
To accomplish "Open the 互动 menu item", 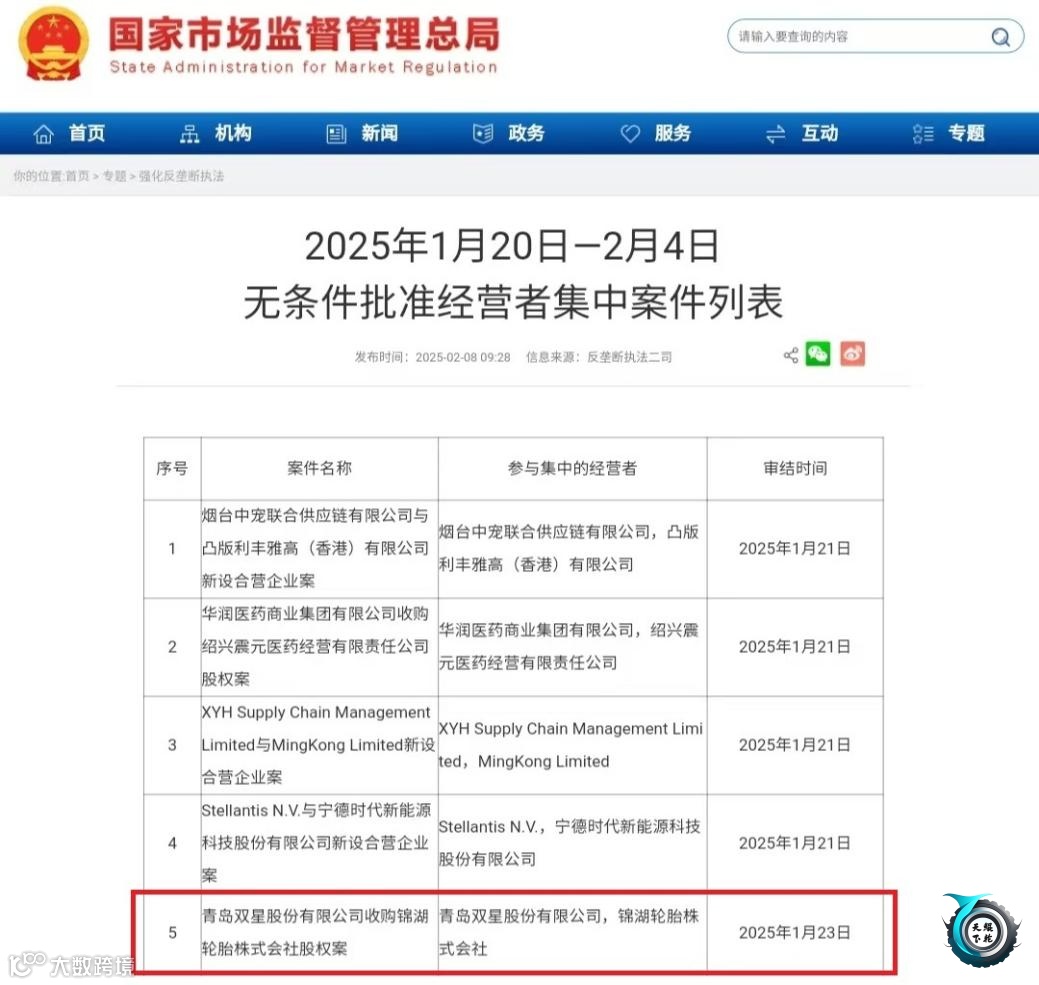I will (x=820, y=133).
